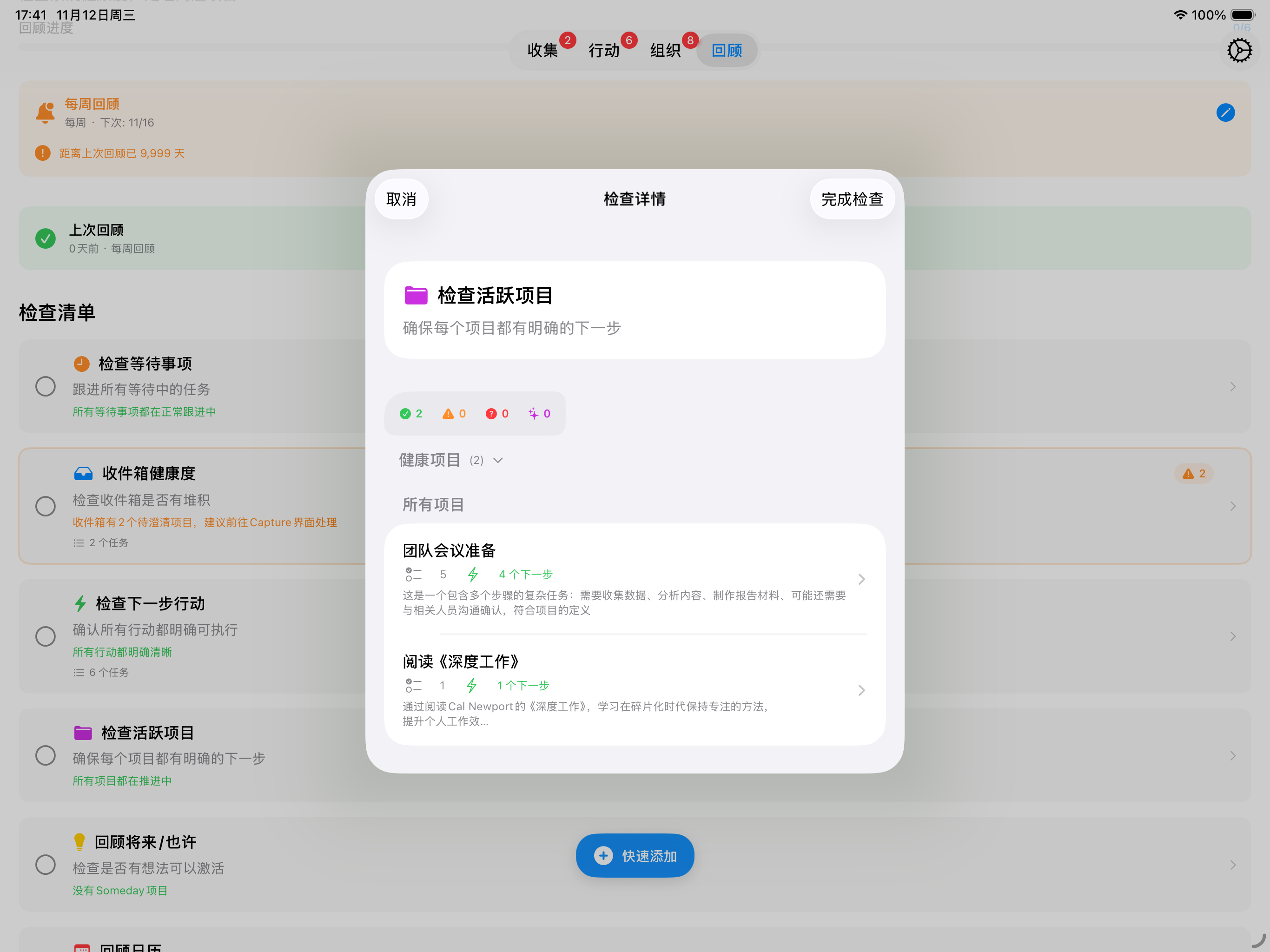Select the inbox icon on 收件箱健康度
The image size is (1270, 952).
[83, 473]
